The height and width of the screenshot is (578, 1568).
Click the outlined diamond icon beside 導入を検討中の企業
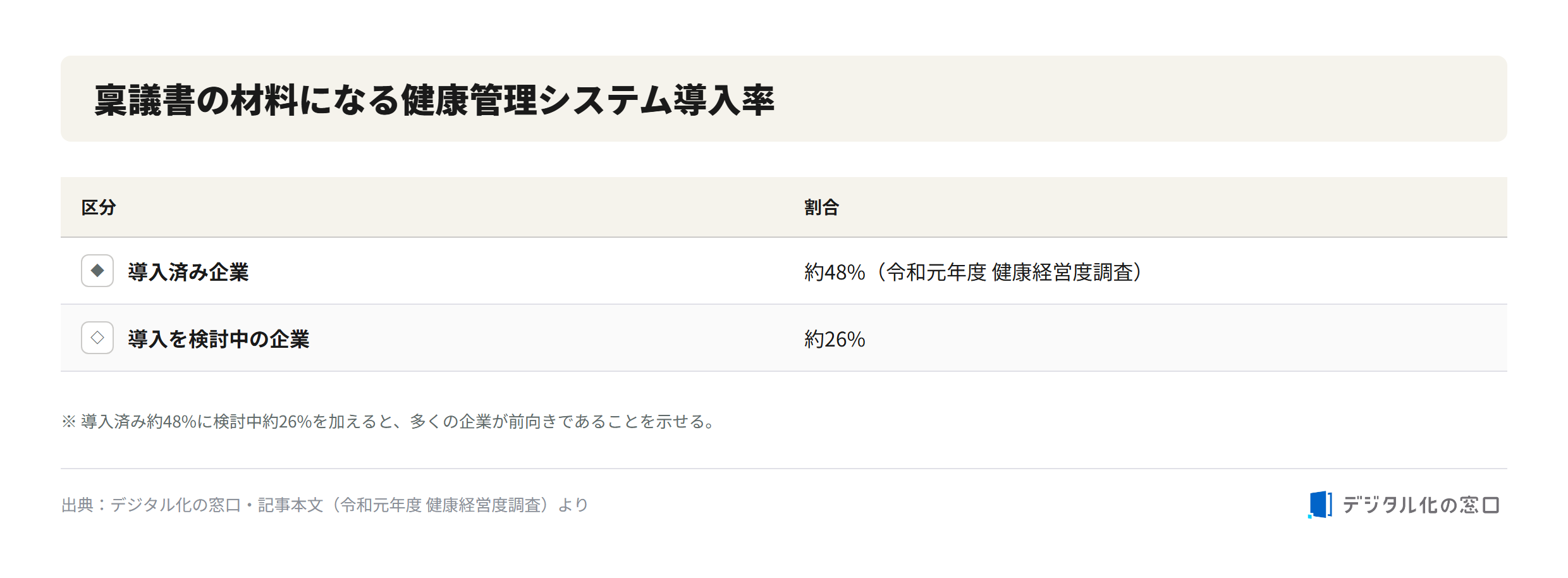pos(97,338)
